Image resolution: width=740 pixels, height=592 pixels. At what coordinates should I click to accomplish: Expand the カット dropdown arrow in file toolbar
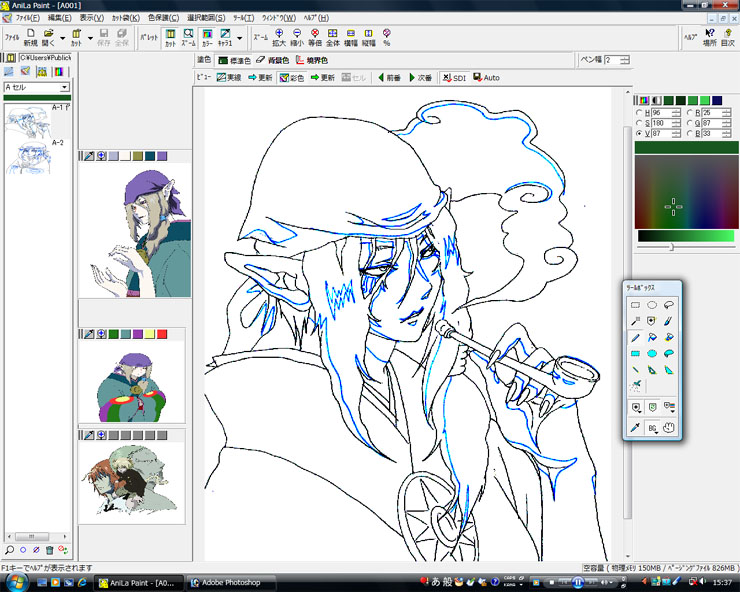[90, 38]
